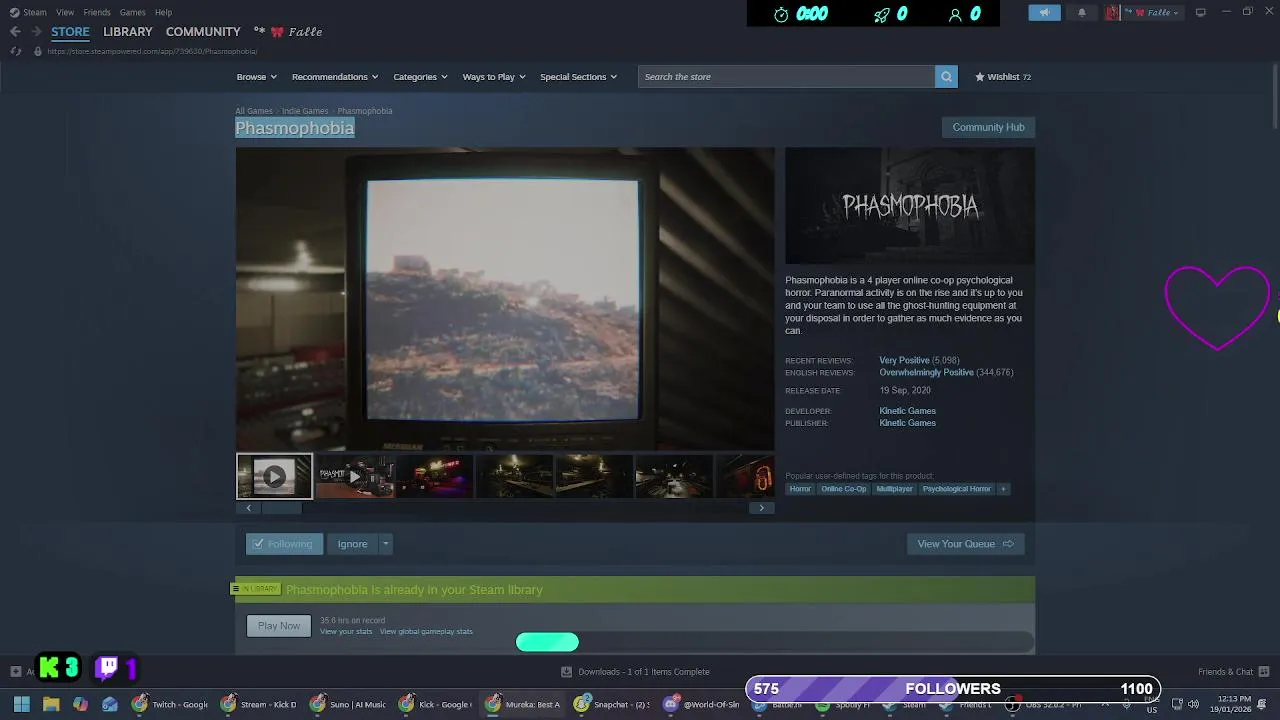The width and height of the screenshot is (1280, 720).
Task: Open the Outlook taskbar icon
Action: coord(110,704)
